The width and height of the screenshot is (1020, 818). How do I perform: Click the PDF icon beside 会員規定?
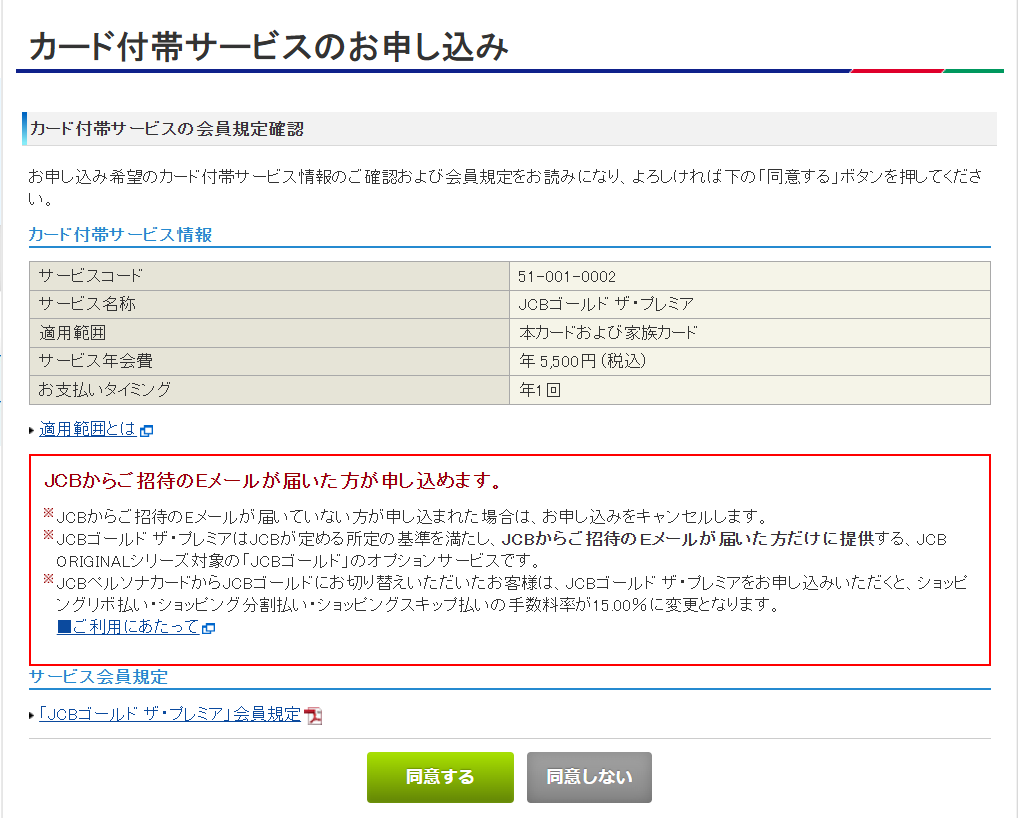[314, 716]
